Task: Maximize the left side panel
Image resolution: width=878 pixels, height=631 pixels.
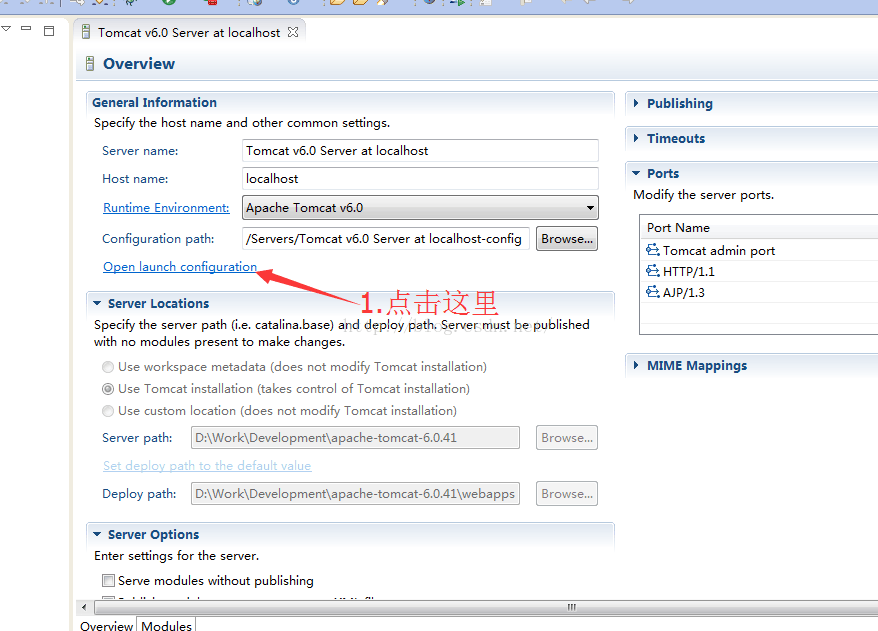Action: (49, 31)
